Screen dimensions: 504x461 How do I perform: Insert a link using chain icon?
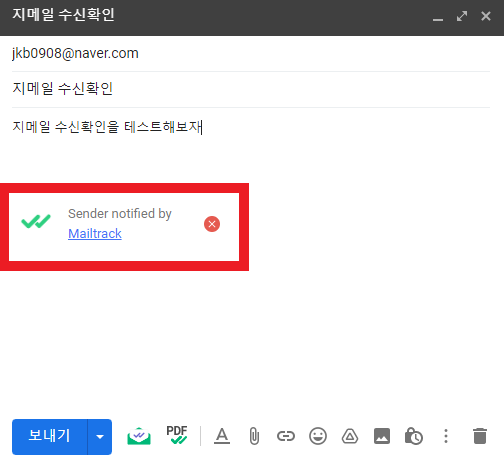(286, 436)
